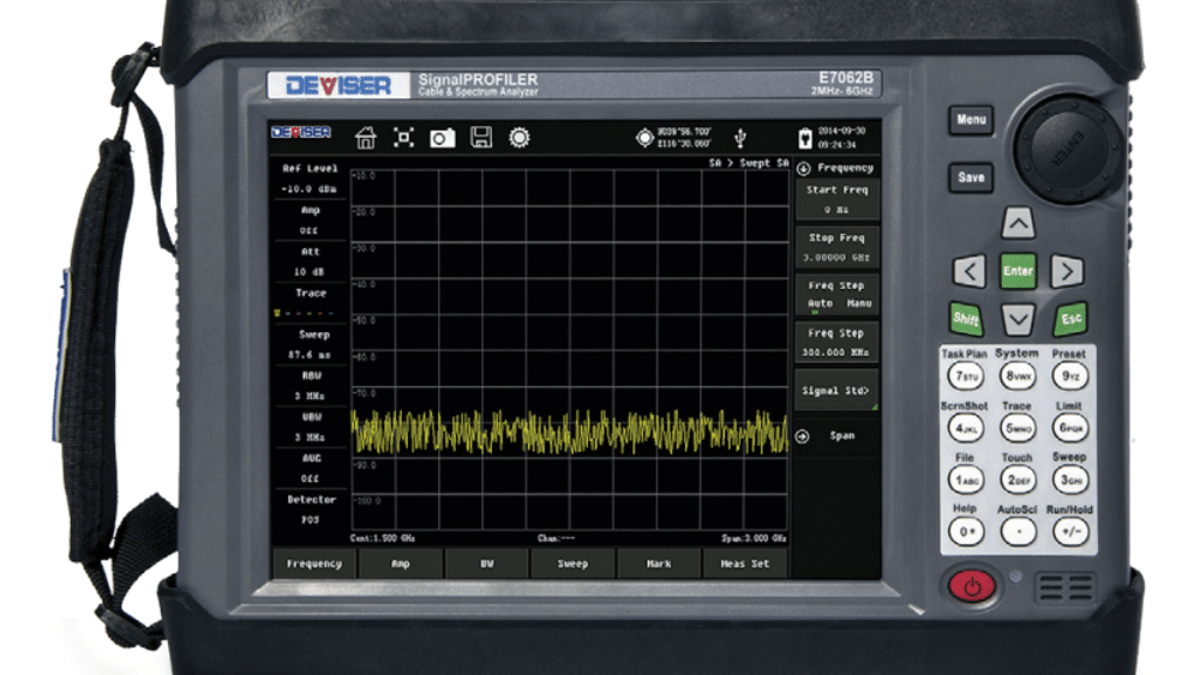Viewport: 1200px width, 675px height.
Task: Tap the battery status icon
Action: (x=804, y=137)
